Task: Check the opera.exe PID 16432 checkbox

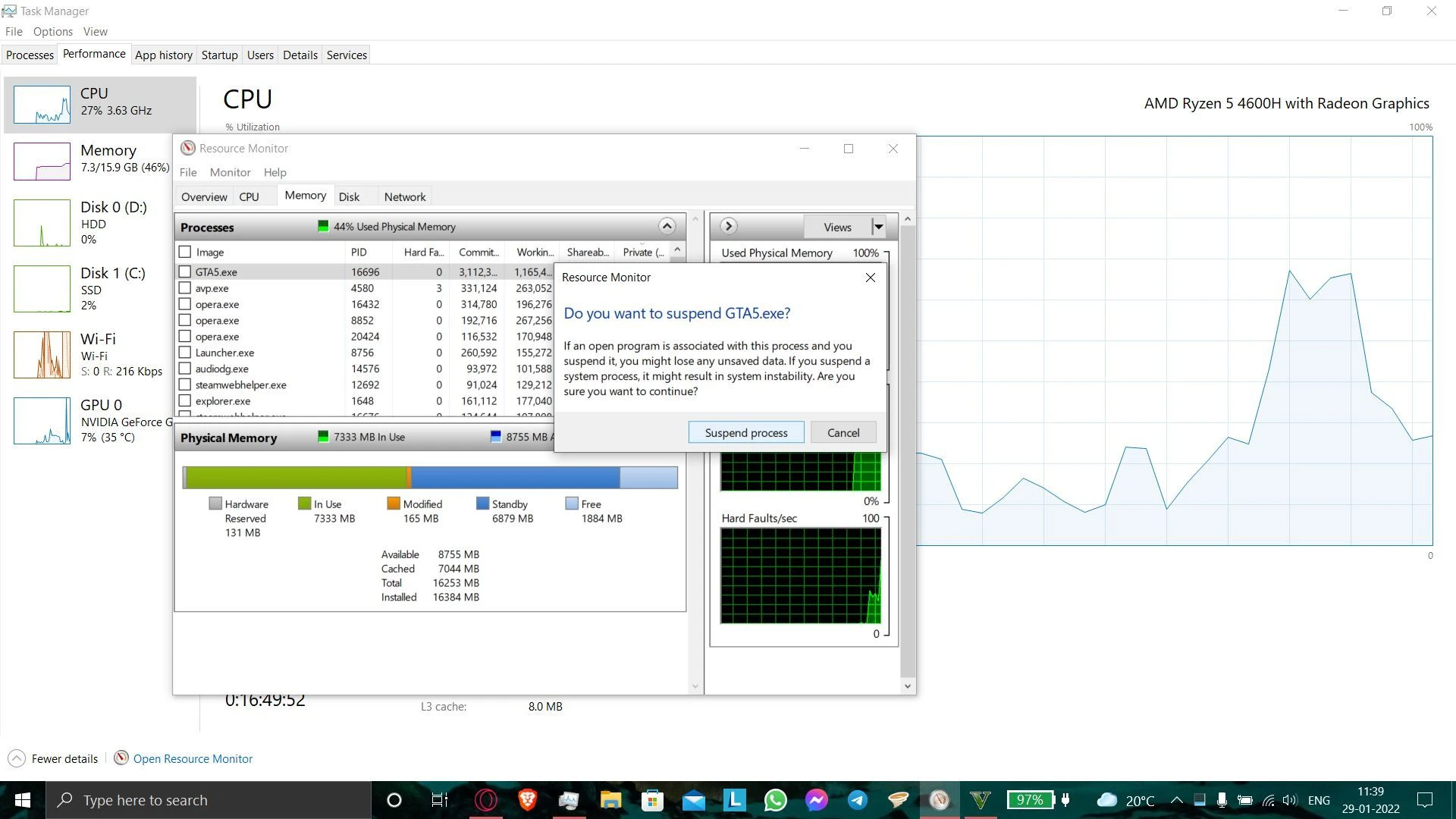Action: (185, 304)
